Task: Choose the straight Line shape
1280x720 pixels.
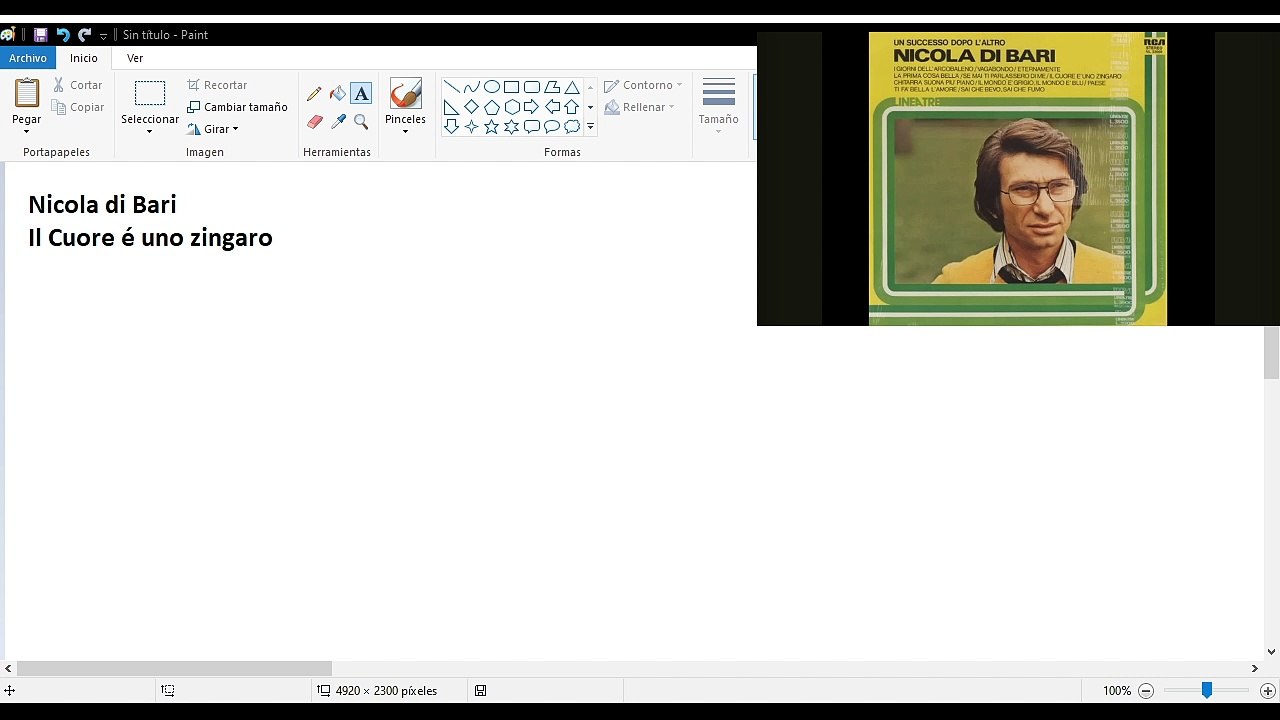Action: coord(452,87)
